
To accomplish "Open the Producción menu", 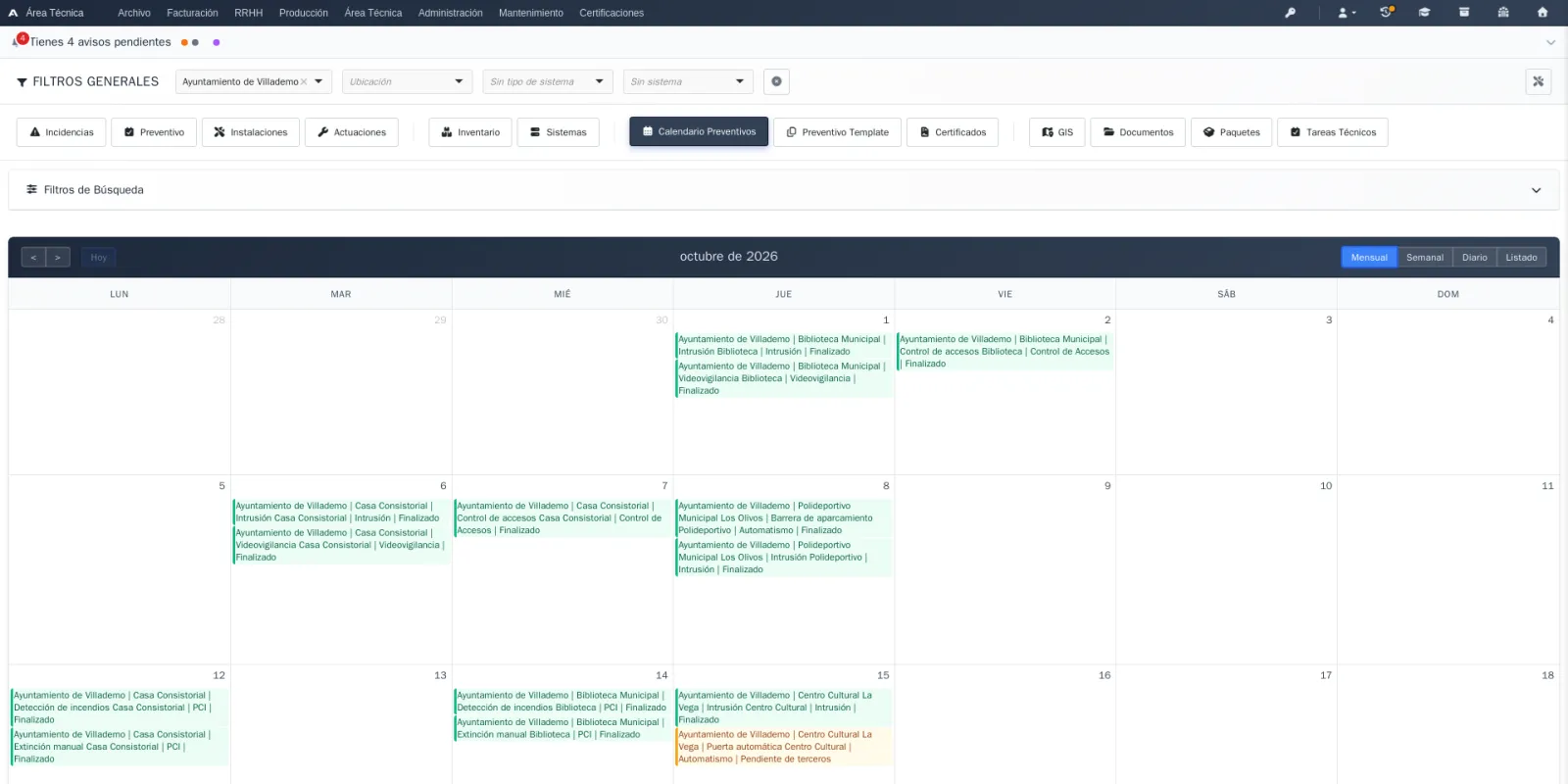I will click(304, 13).
